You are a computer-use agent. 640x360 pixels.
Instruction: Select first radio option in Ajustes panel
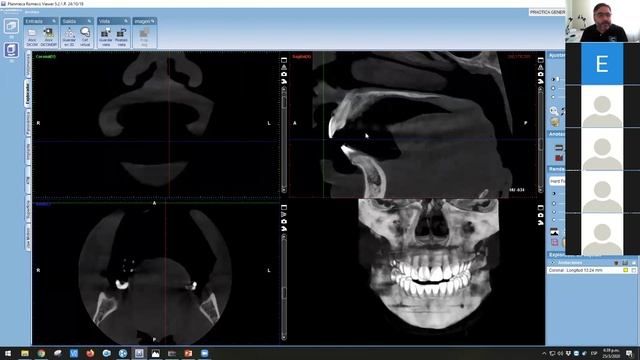click(x=554, y=79)
